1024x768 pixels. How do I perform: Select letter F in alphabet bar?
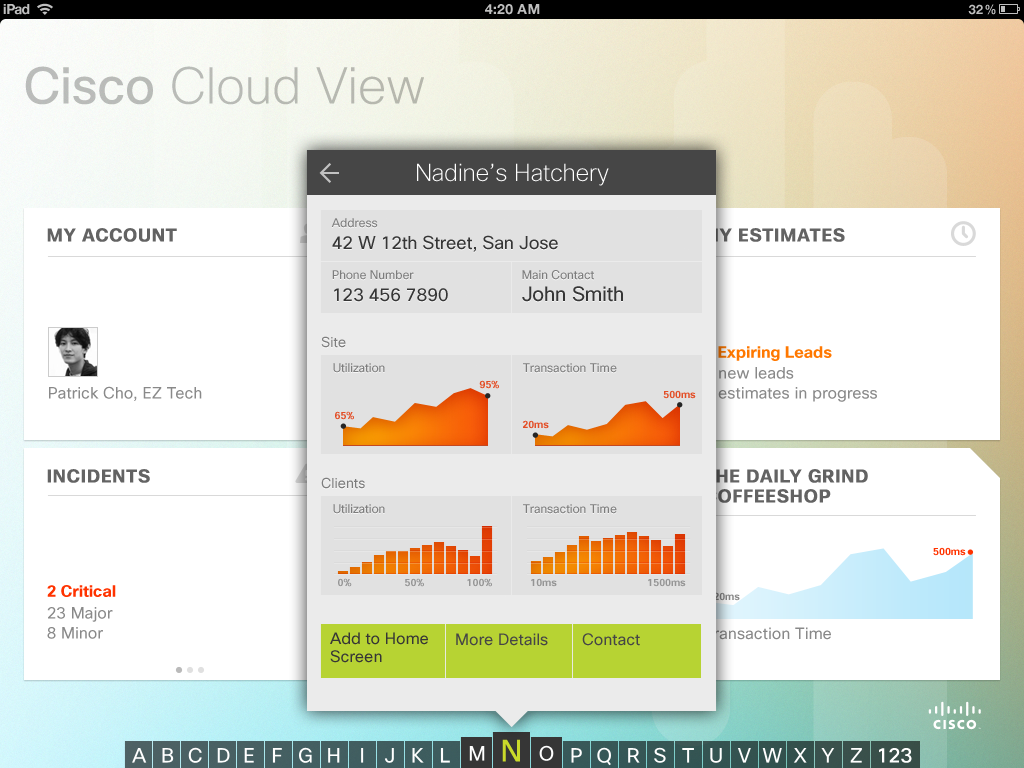(278, 756)
